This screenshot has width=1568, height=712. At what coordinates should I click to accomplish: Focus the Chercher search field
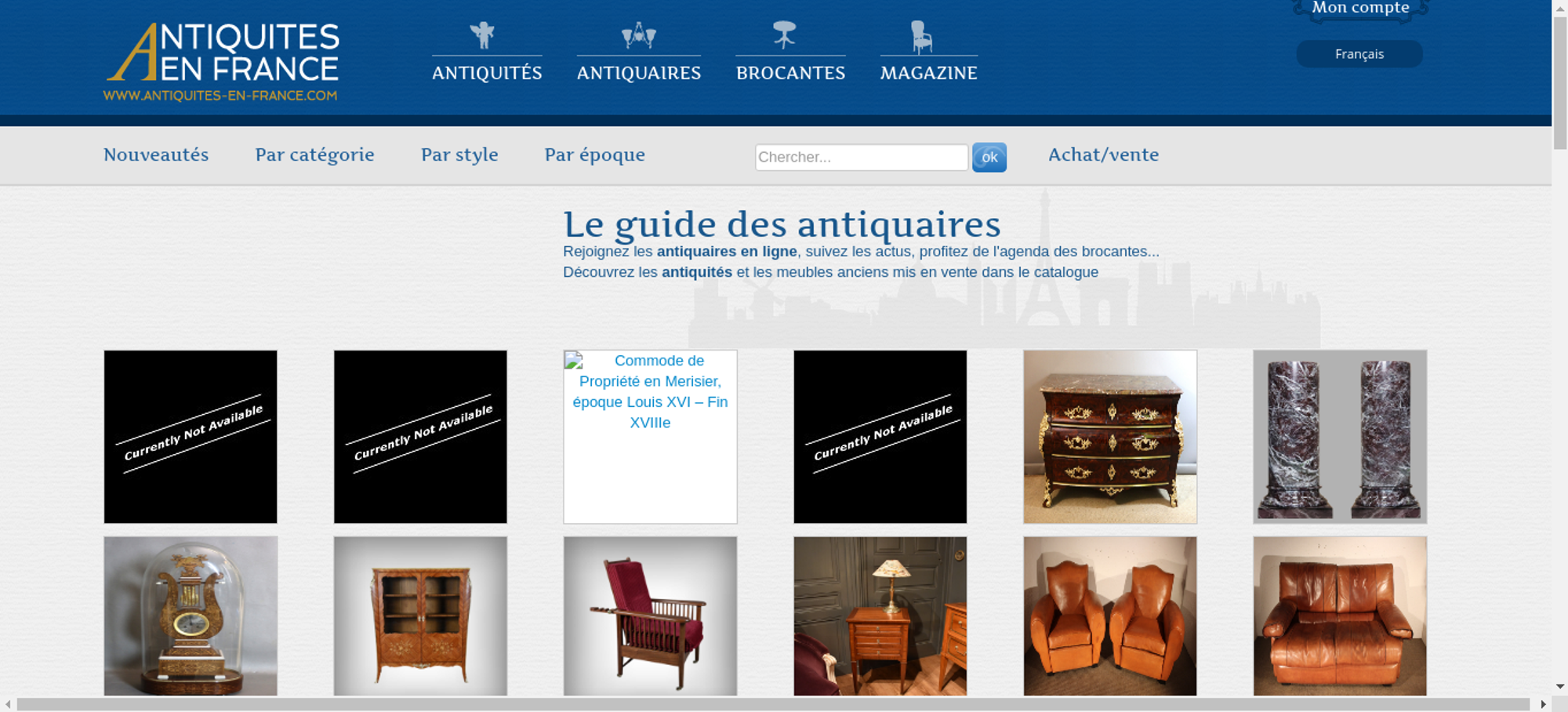click(x=862, y=157)
